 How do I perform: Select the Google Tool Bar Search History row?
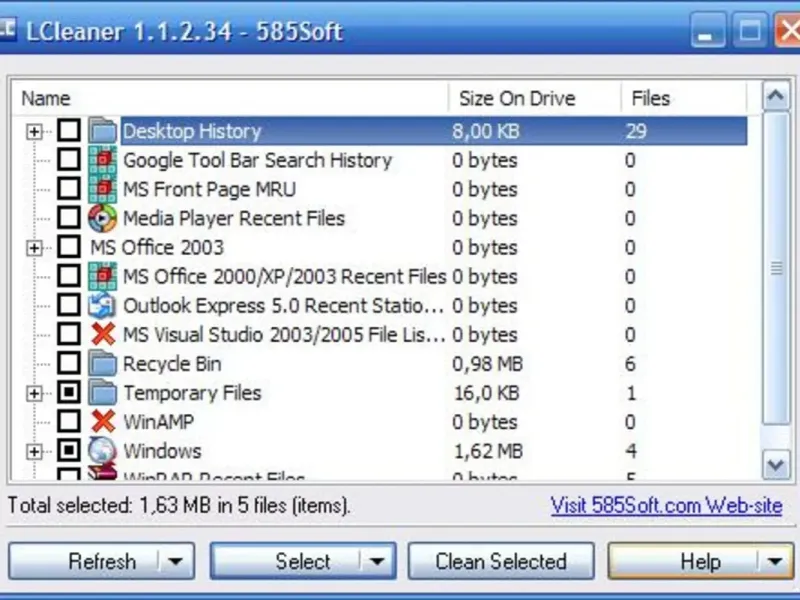258,160
